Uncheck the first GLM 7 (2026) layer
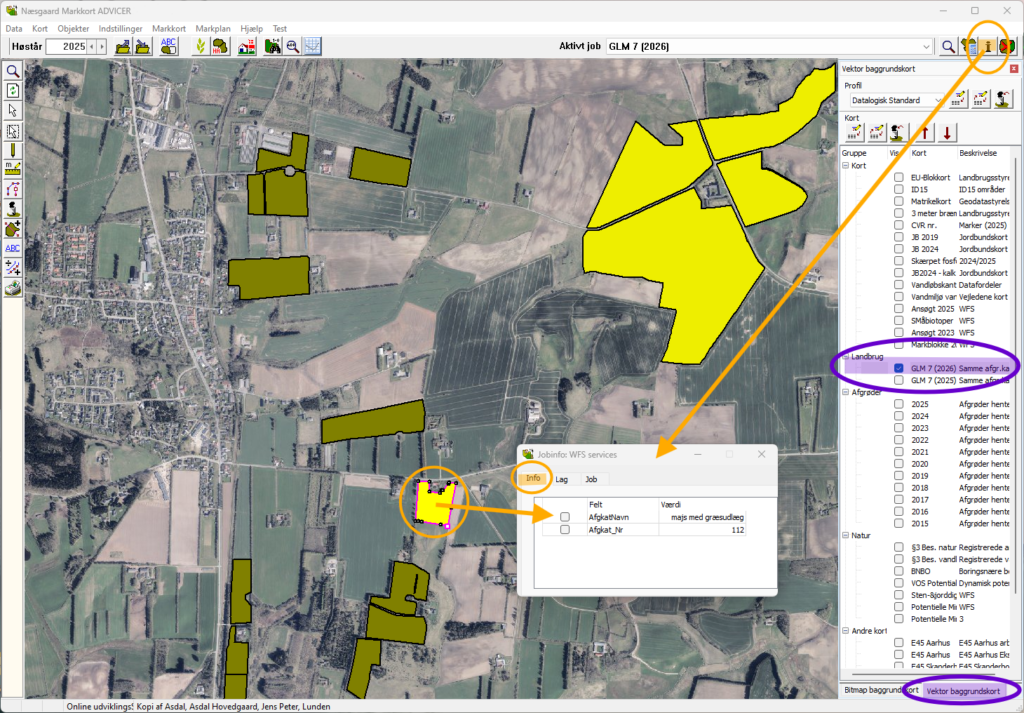The width and height of the screenshot is (1024, 713). click(x=899, y=368)
